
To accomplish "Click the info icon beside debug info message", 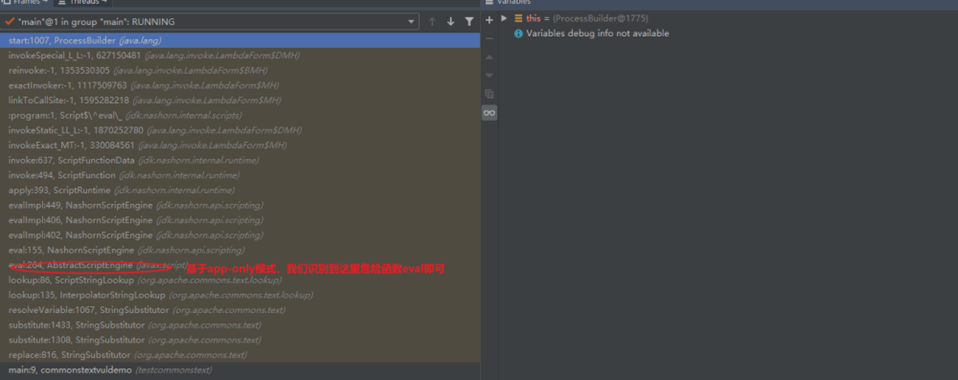I will pyautogui.click(x=519, y=34).
